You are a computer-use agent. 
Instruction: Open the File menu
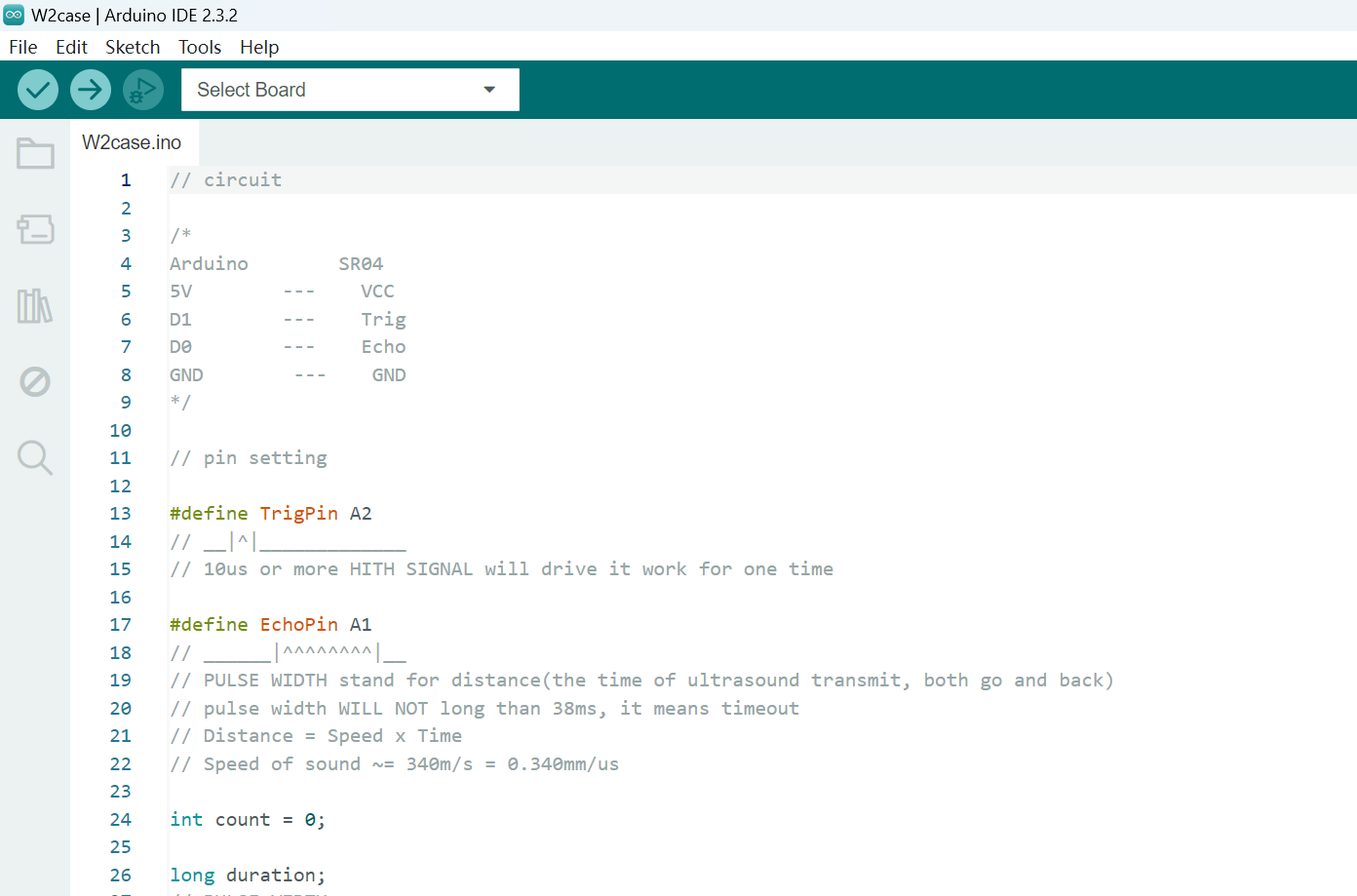click(23, 47)
